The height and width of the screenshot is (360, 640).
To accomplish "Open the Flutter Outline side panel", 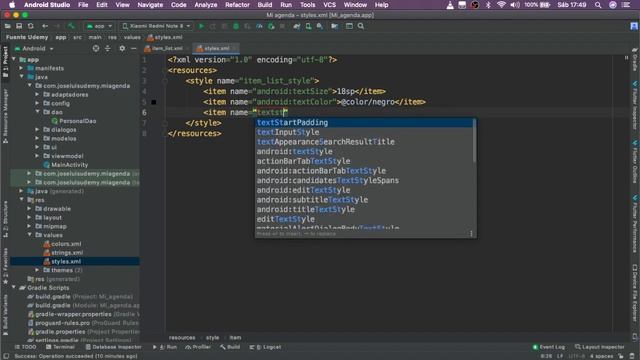I will pos(635,163).
